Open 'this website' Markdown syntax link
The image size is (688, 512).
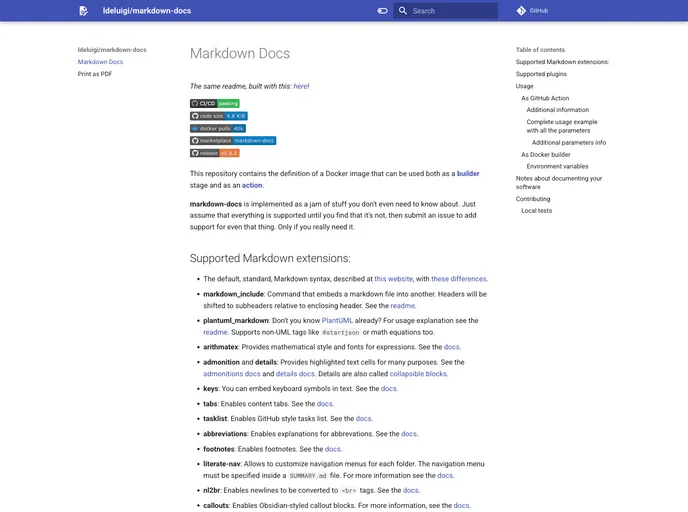(x=393, y=279)
